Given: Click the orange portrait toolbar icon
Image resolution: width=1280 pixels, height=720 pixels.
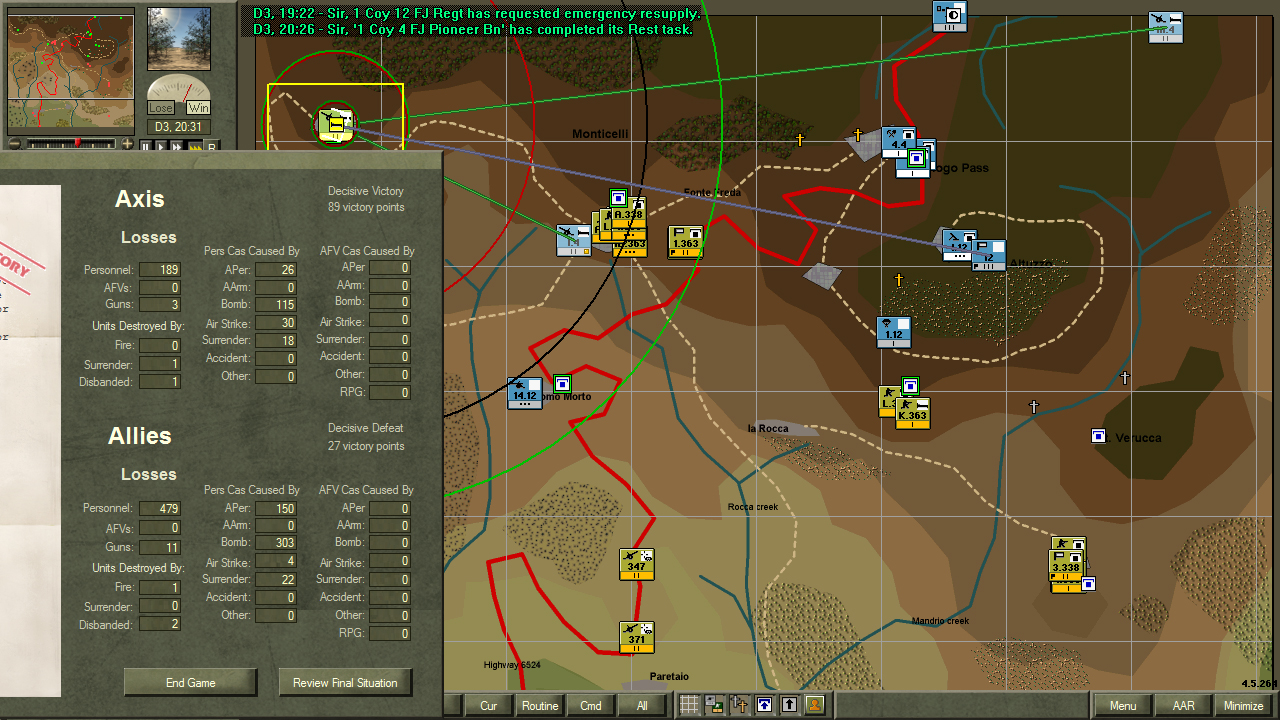Looking at the screenshot, I should tap(815, 705).
